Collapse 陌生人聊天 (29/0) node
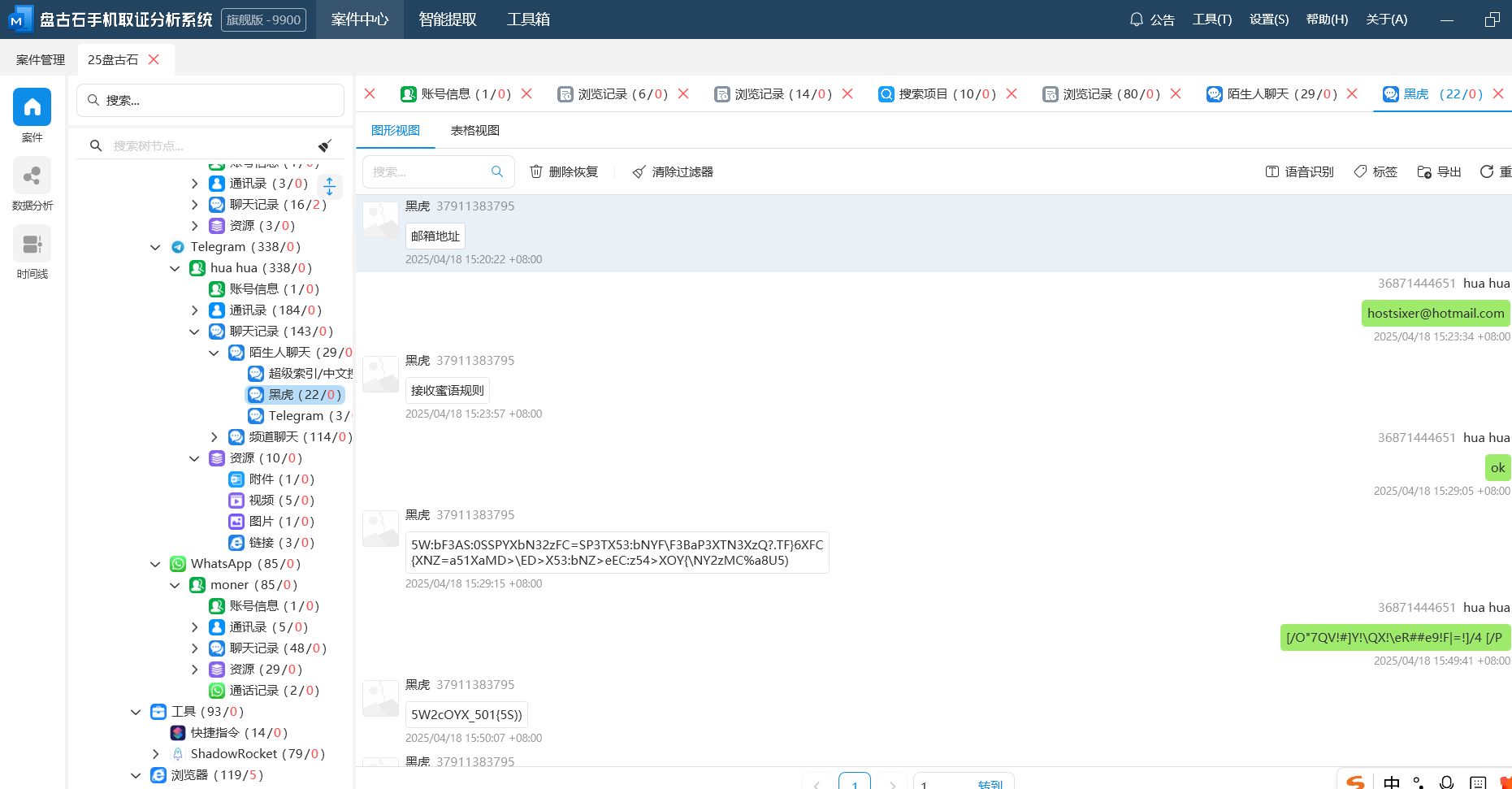The height and width of the screenshot is (789, 1512). coord(214,353)
